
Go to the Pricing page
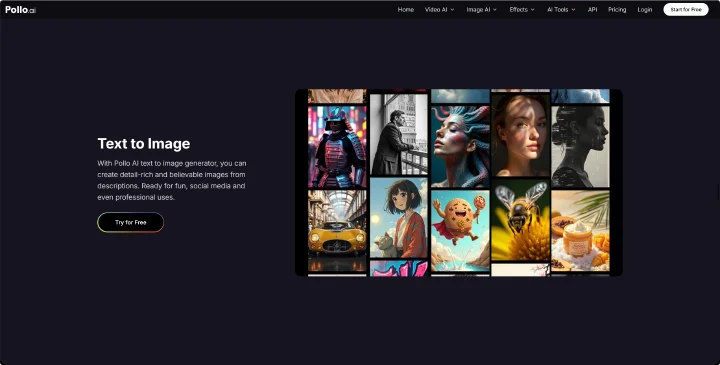617,10
